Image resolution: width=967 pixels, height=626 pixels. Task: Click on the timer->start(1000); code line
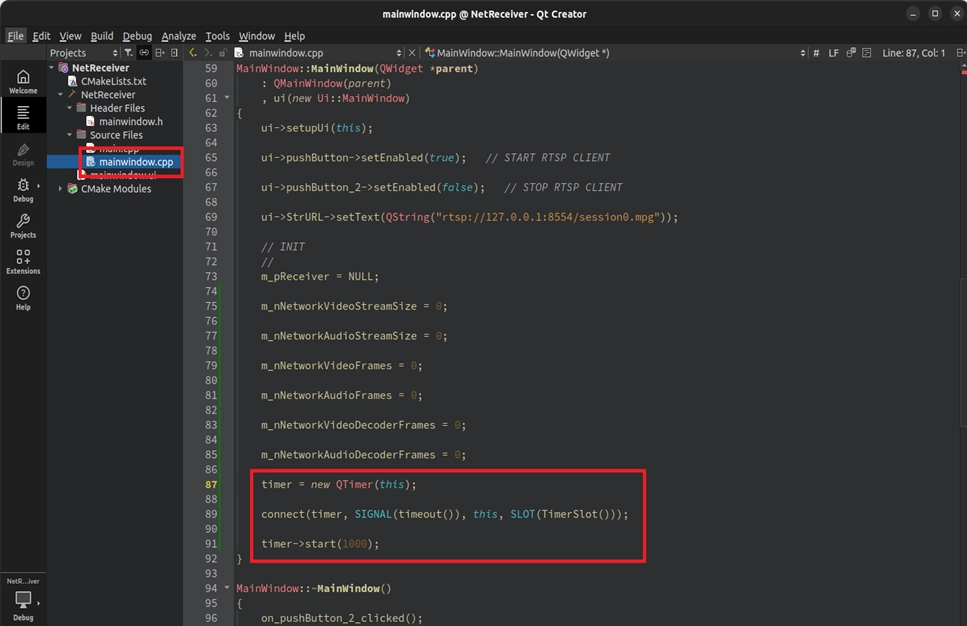click(319, 543)
